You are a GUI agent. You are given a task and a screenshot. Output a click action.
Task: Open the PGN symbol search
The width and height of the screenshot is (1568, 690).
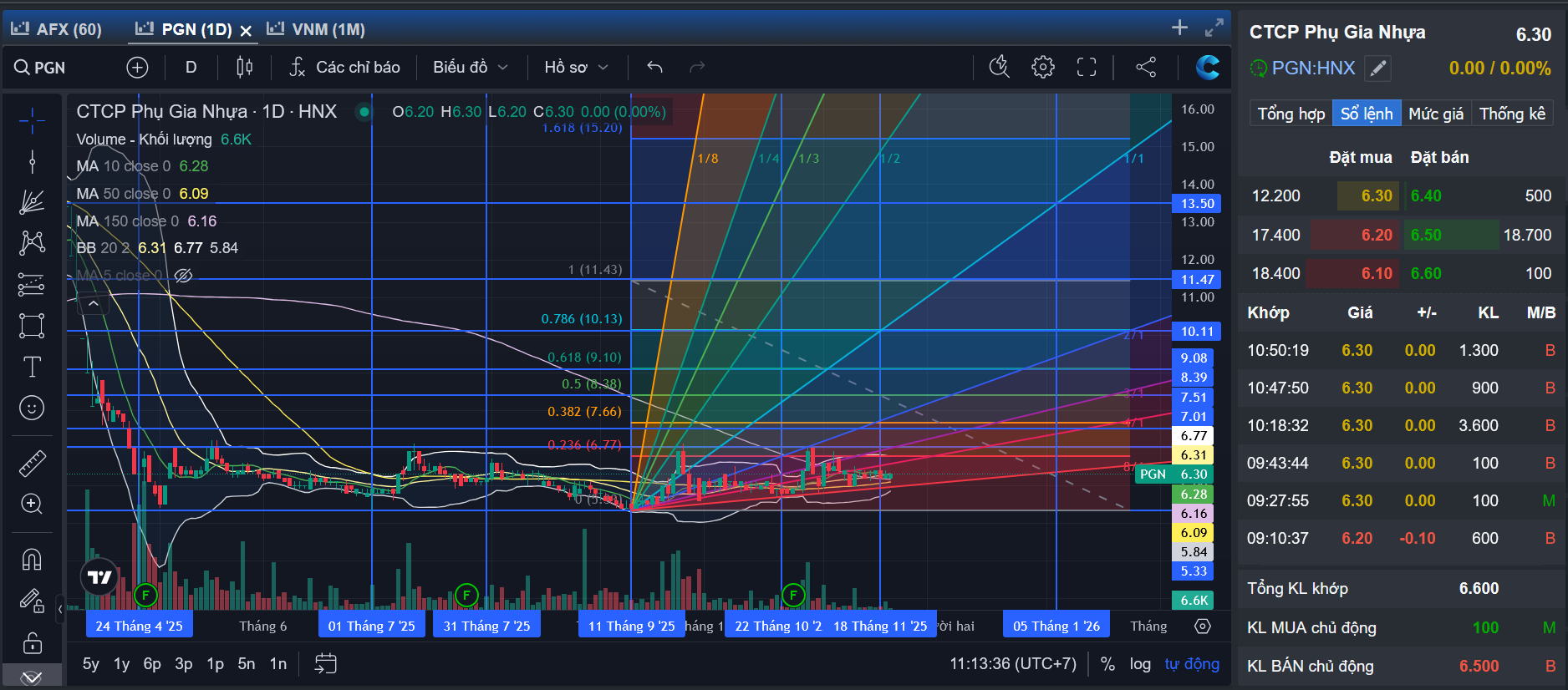40,67
